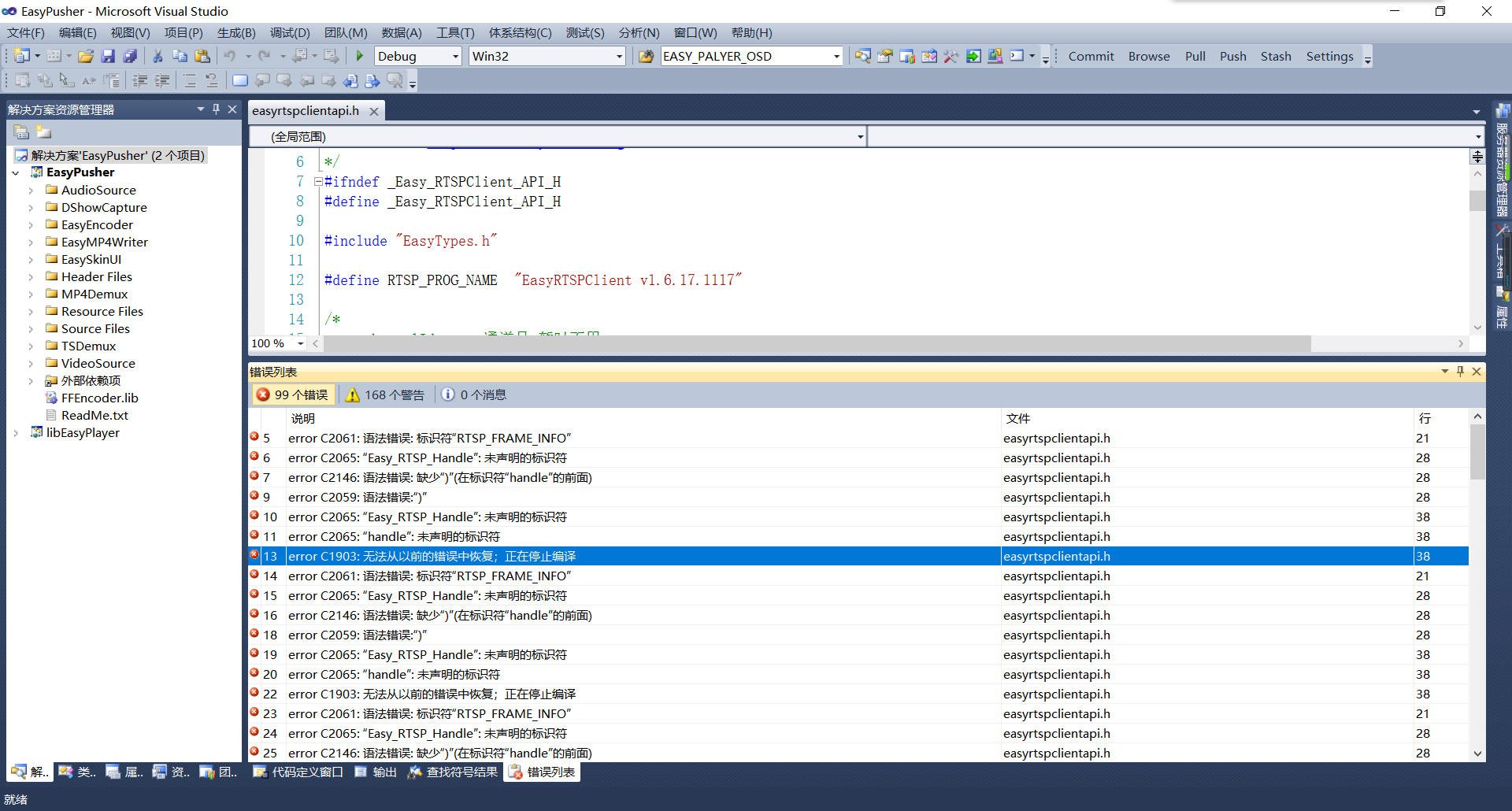The width and height of the screenshot is (1512, 811).
Task: Expand the Header Files folder
Action: point(31,277)
